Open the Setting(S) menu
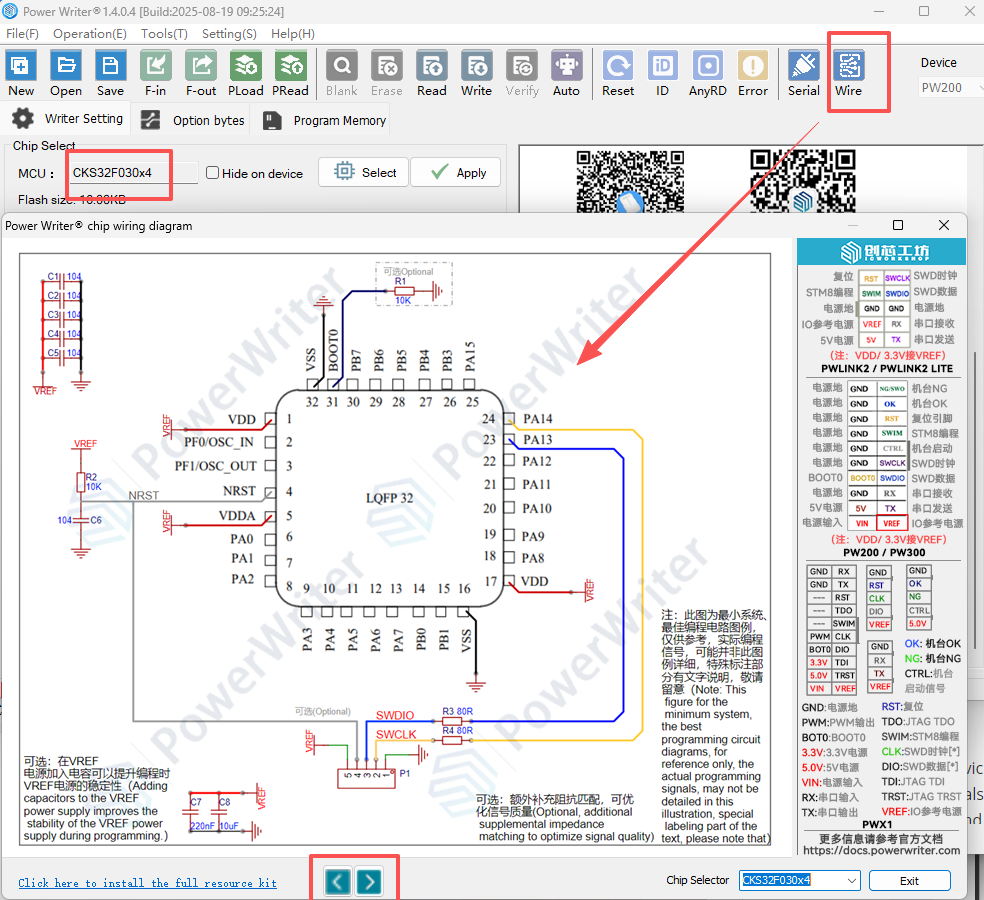The height and width of the screenshot is (900, 984). click(x=229, y=34)
